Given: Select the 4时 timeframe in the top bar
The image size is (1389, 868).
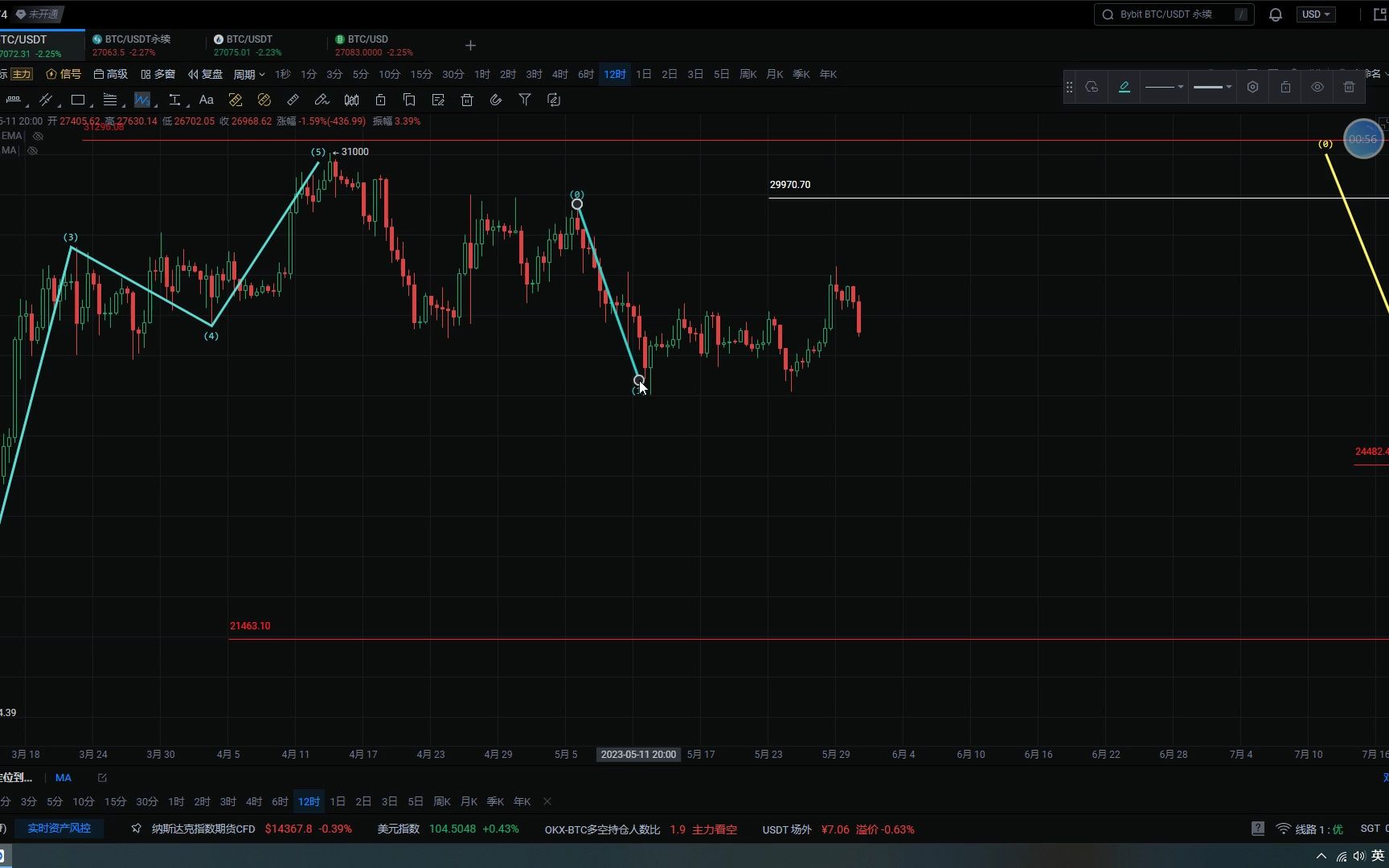Looking at the screenshot, I should pos(560,74).
